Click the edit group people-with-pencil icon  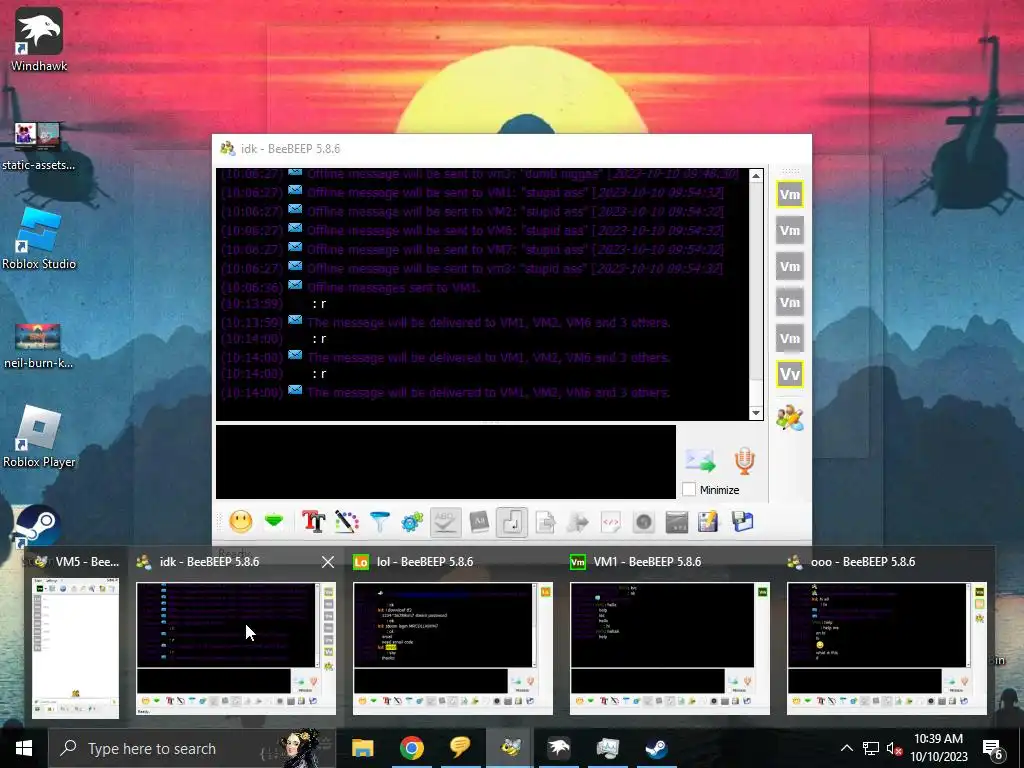click(790, 417)
